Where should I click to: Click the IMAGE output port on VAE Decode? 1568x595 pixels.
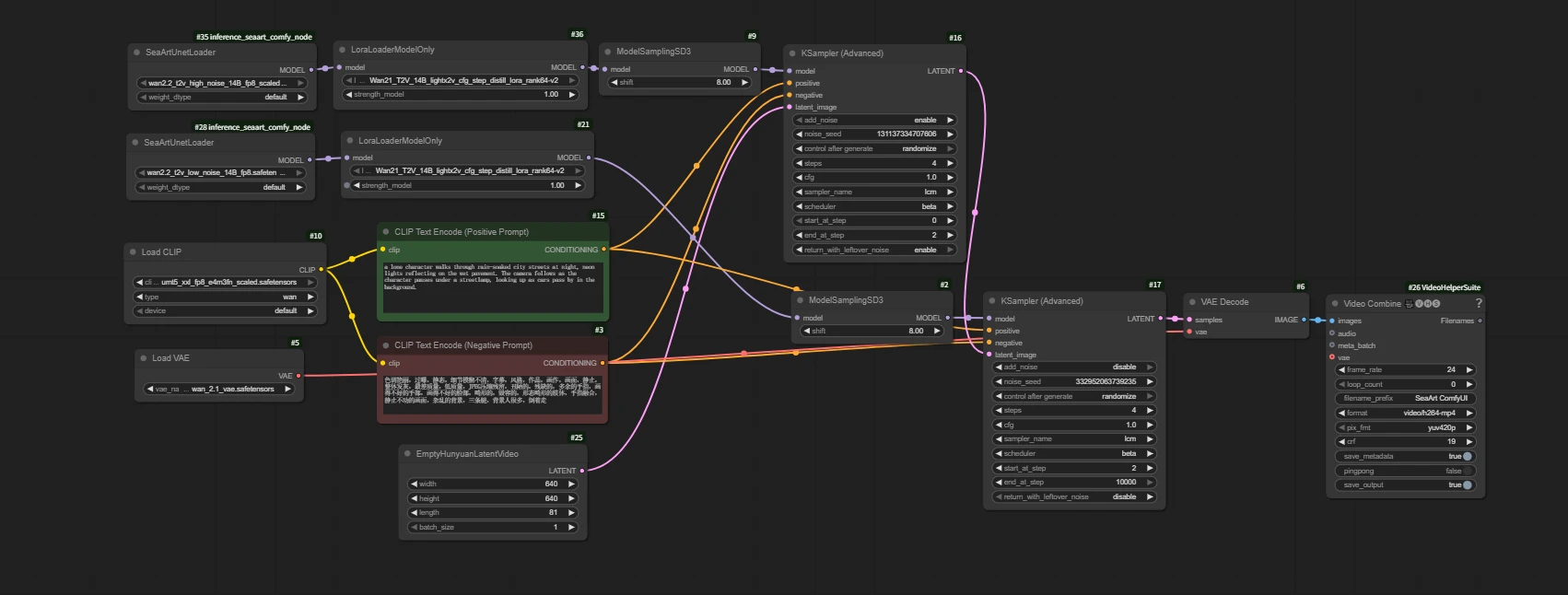click(x=1304, y=320)
